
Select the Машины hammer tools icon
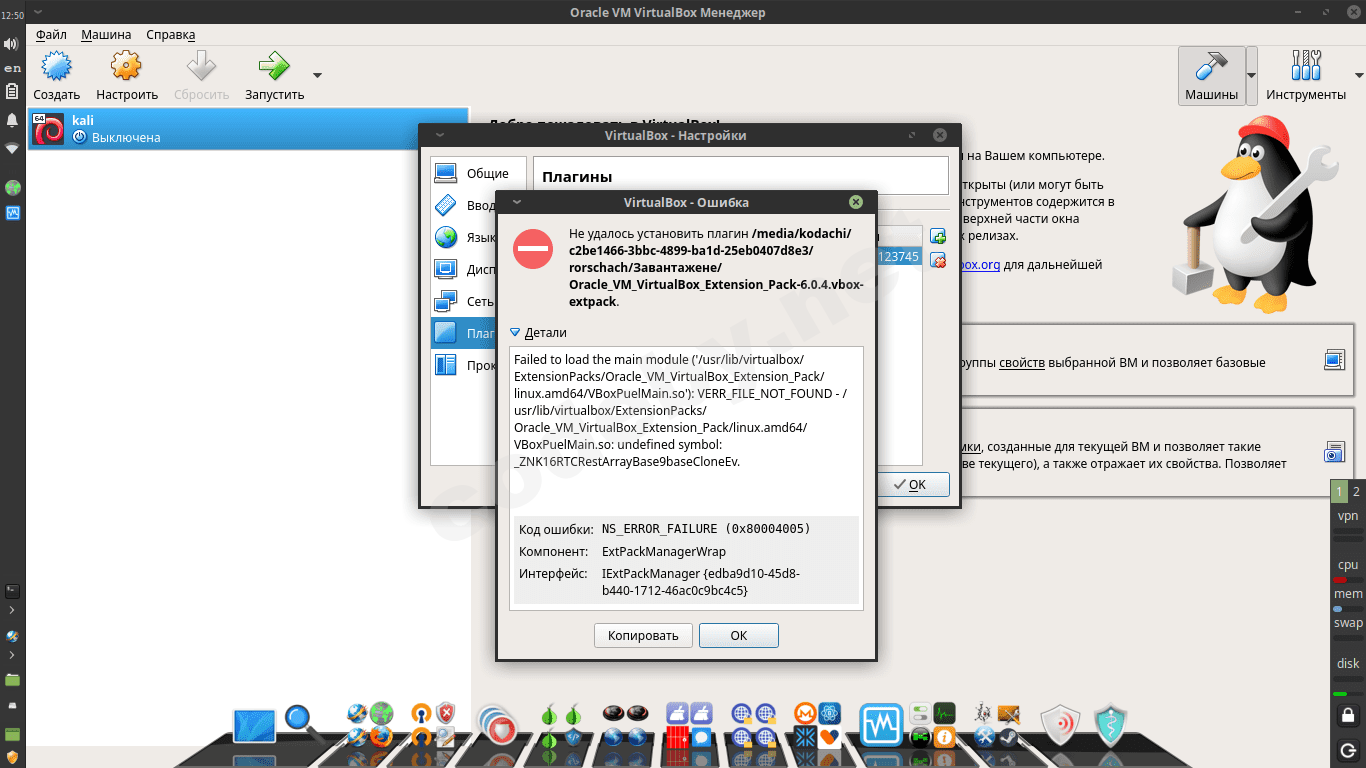(x=1212, y=67)
